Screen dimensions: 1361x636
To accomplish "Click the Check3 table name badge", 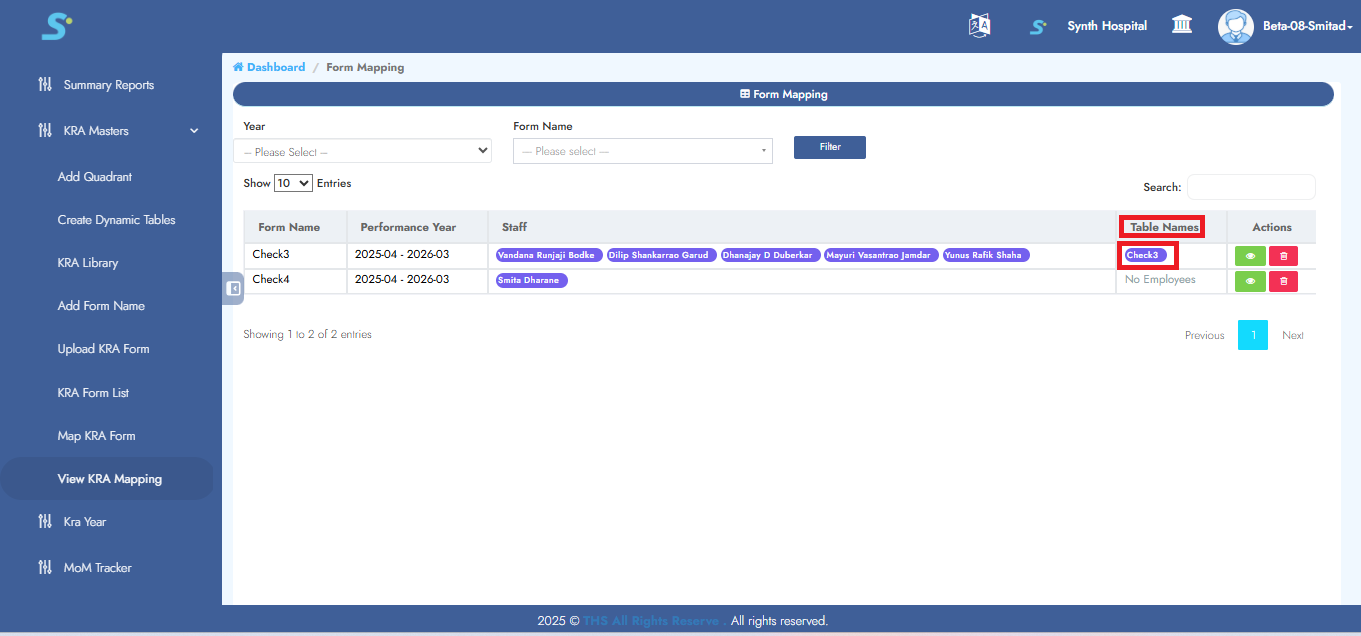I will (x=1144, y=255).
